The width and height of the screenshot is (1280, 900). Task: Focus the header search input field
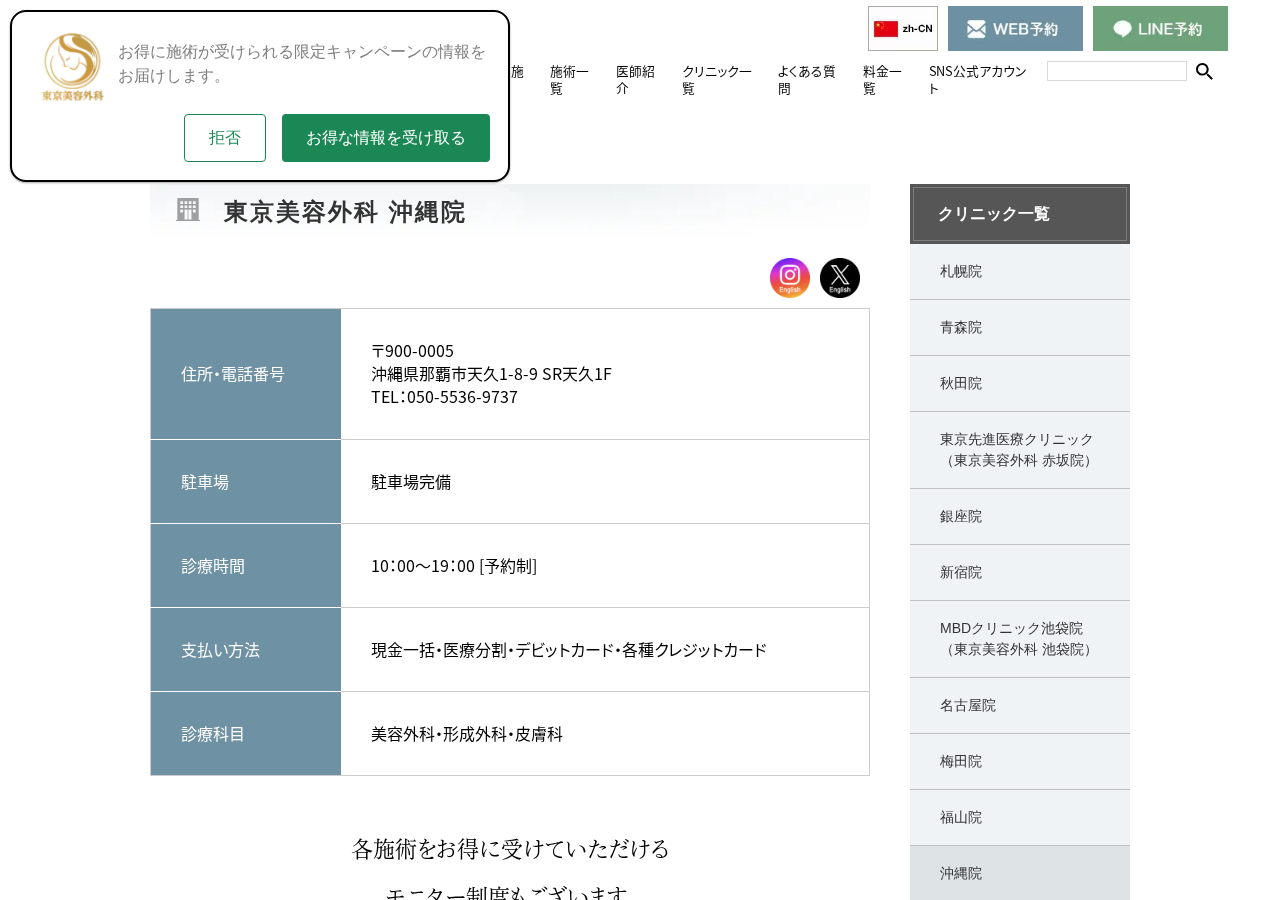click(x=1117, y=71)
